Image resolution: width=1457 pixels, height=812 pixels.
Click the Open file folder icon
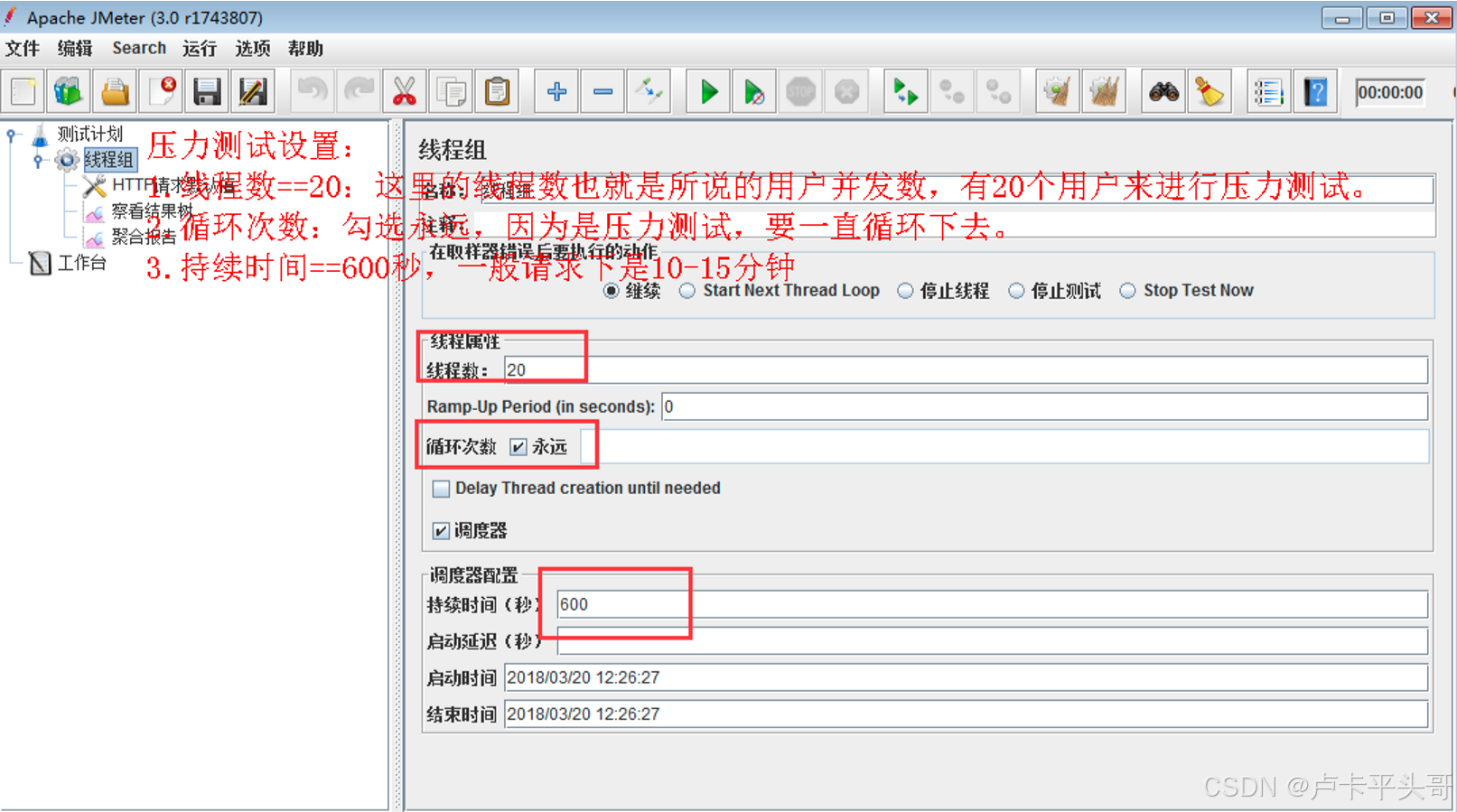coord(115,91)
